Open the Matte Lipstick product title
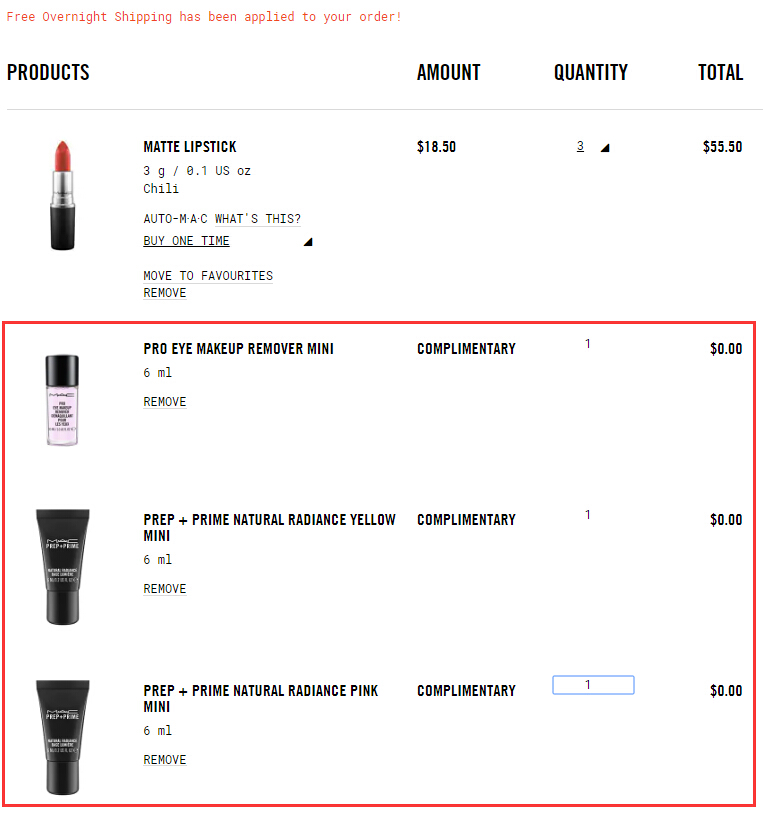 (190, 147)
